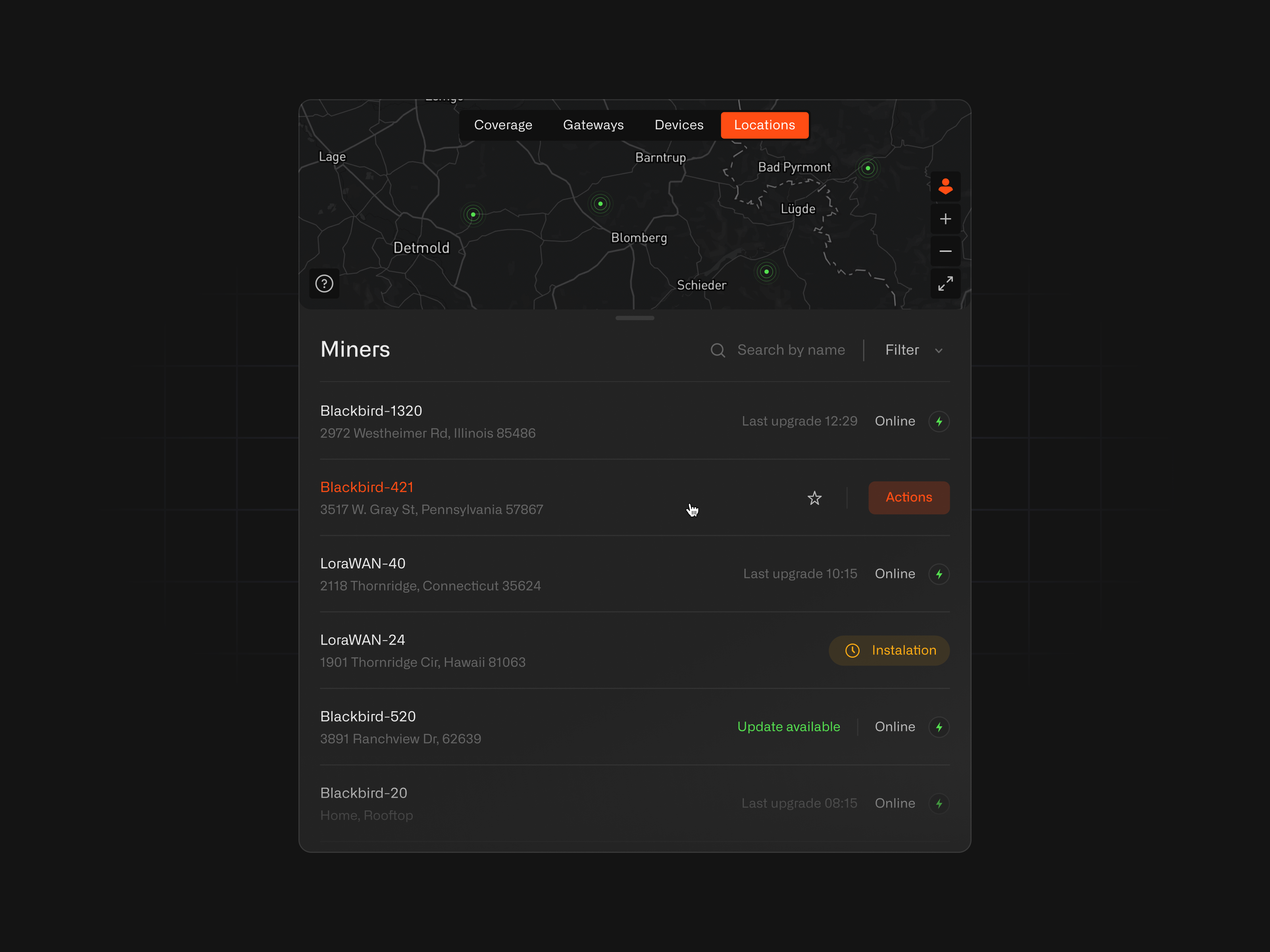
Task: Expand the map to fullscreen view
Action: [x=946, y=284]
